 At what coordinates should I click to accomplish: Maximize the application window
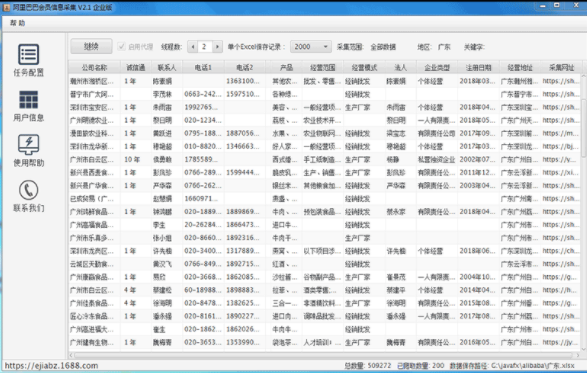557,5
